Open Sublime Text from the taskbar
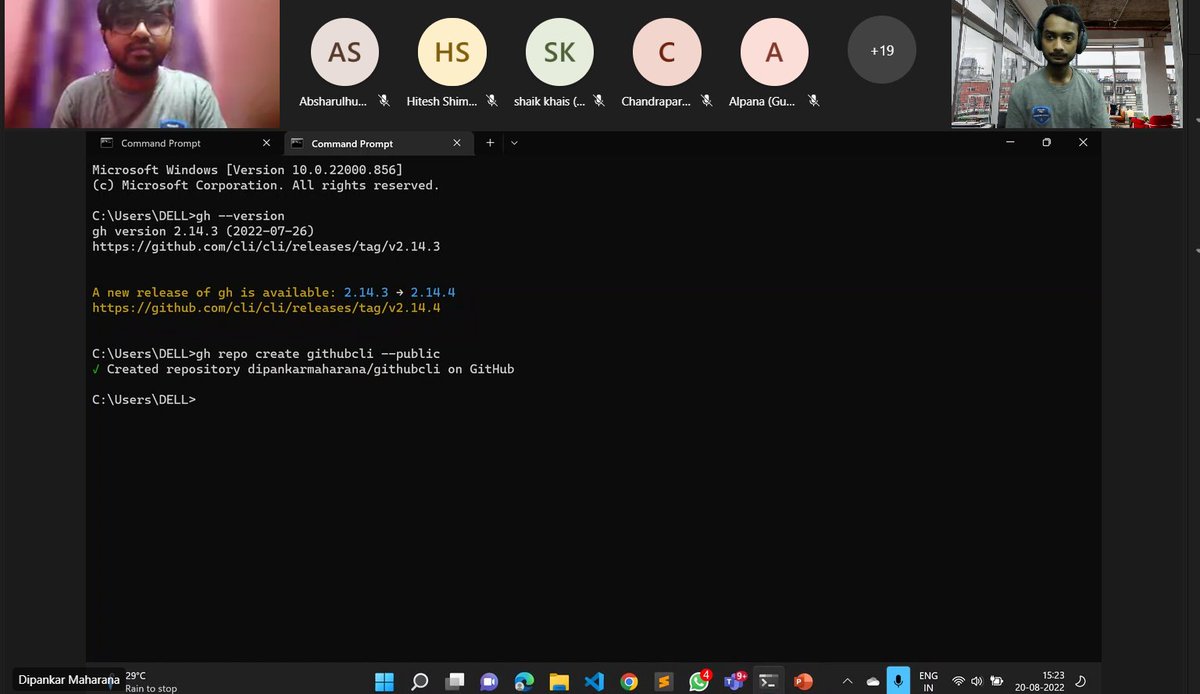The width and height of the screenshot is (1200, 694). pyautogui.click(x=664, y=681)
